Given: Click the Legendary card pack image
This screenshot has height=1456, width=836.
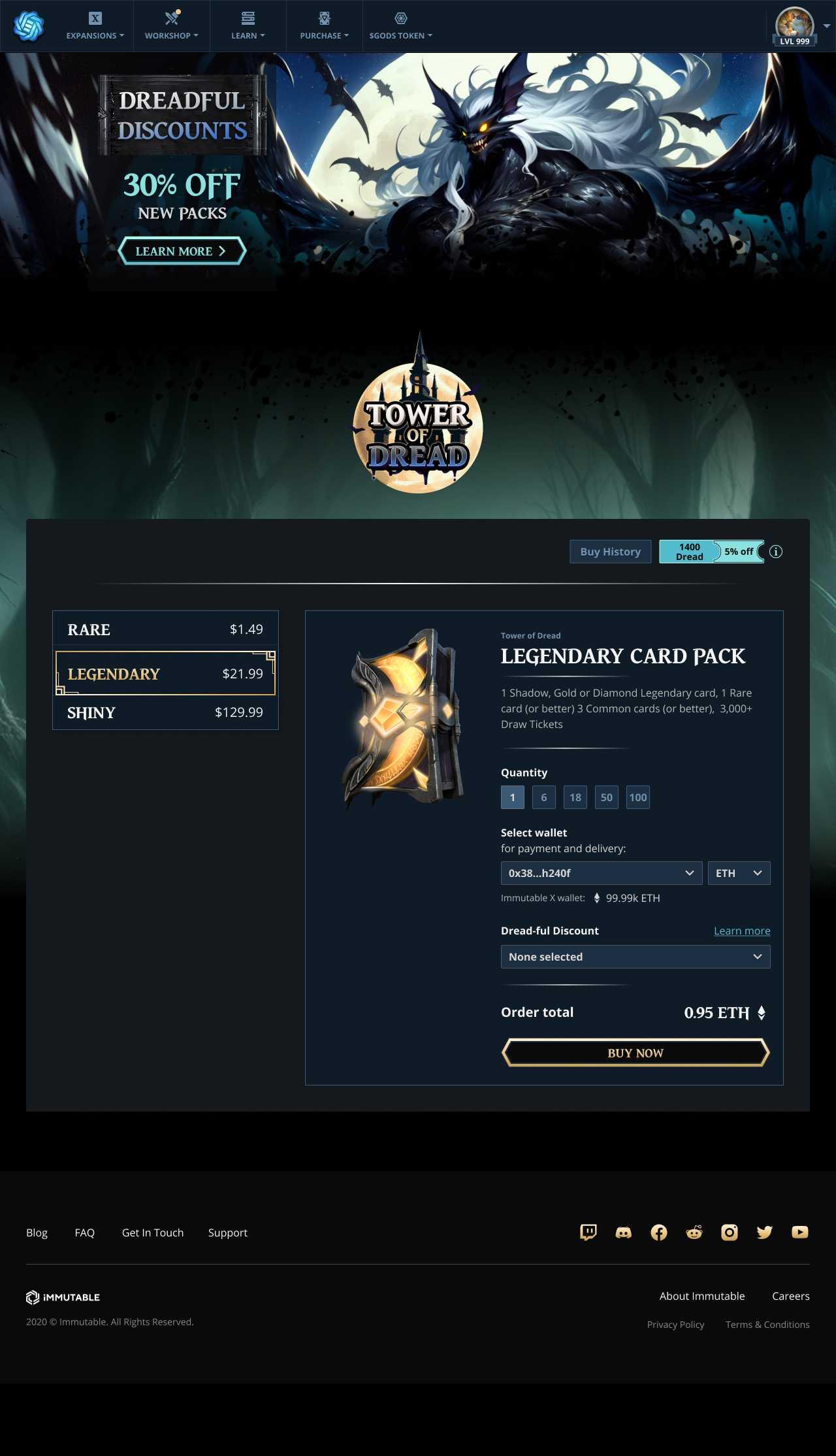Looking at the screenshot, I should click(404, 719).
